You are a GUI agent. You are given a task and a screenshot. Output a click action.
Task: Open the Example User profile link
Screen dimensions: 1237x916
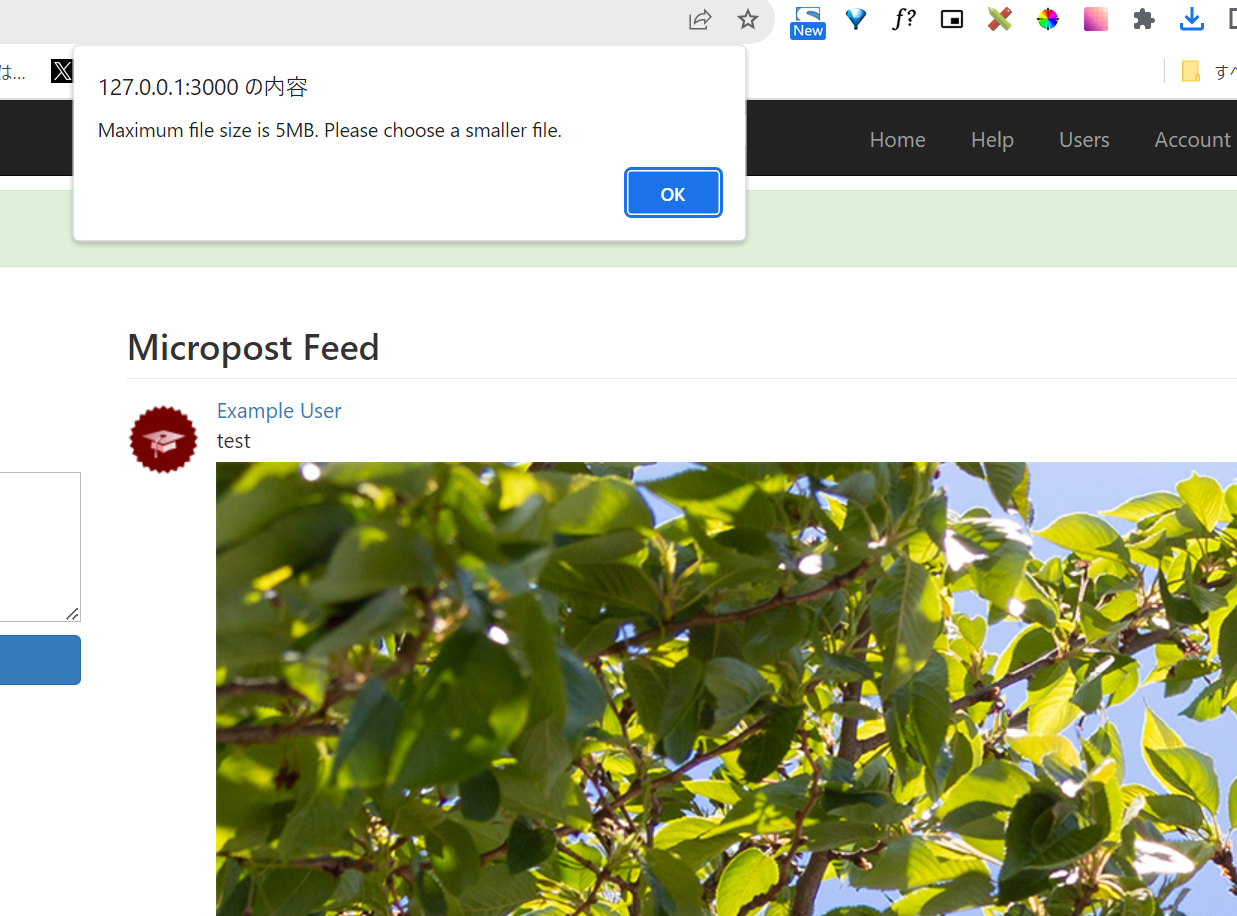point(279,411)
